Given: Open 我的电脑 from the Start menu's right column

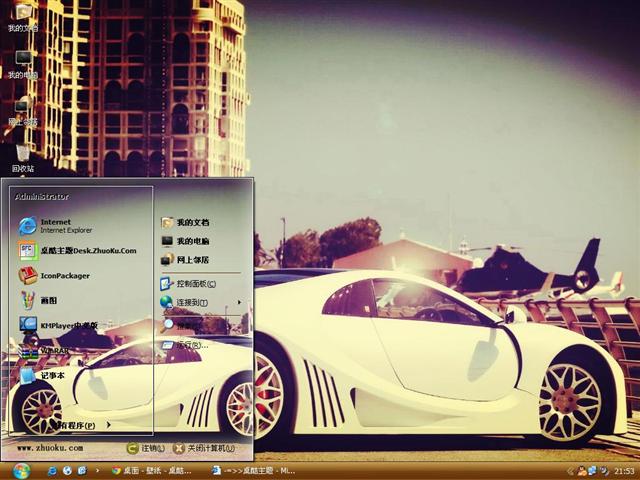Looking at the screenshot, I should click(192, 241).
